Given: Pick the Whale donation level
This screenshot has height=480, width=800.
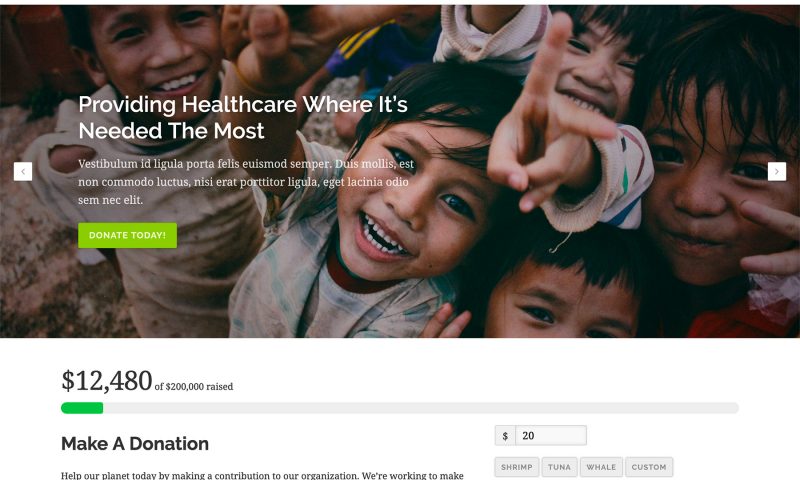Looking at the screenshot, I should 601,467.
